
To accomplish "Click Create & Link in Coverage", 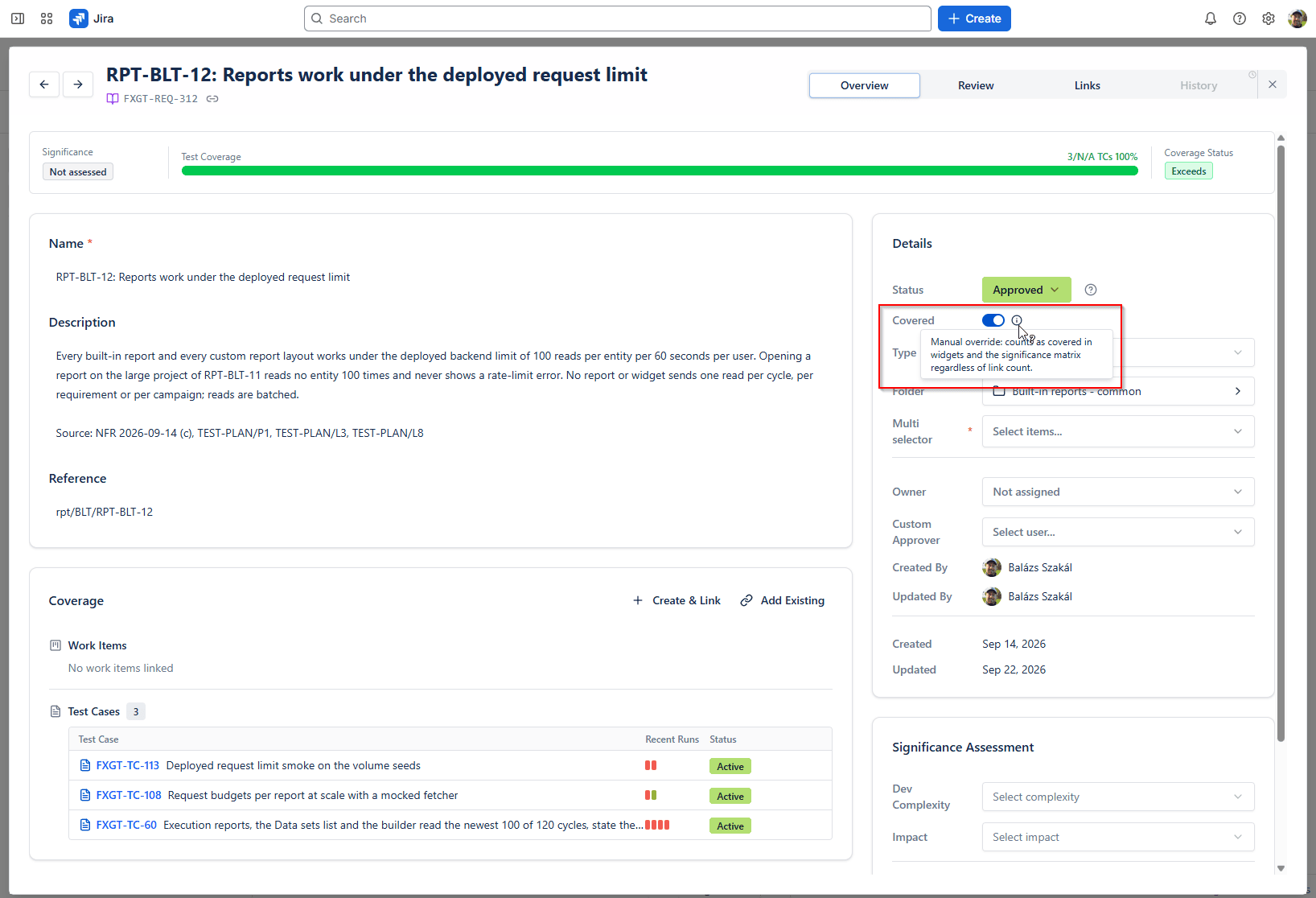I will (x=677, y=600).
